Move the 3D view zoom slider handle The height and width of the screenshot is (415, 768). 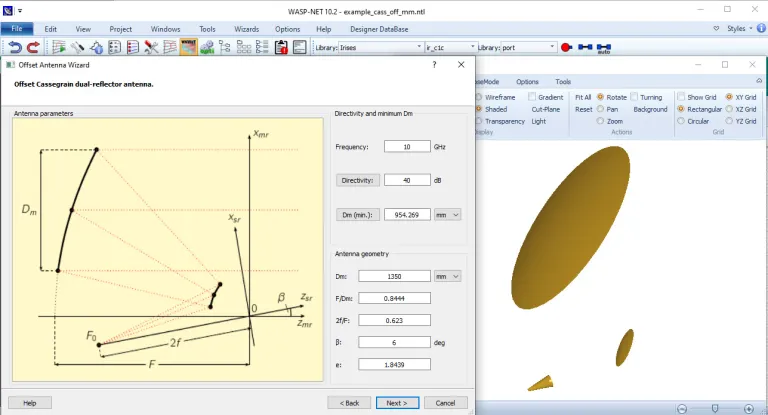pyautogui.click(x=715, y=409)
